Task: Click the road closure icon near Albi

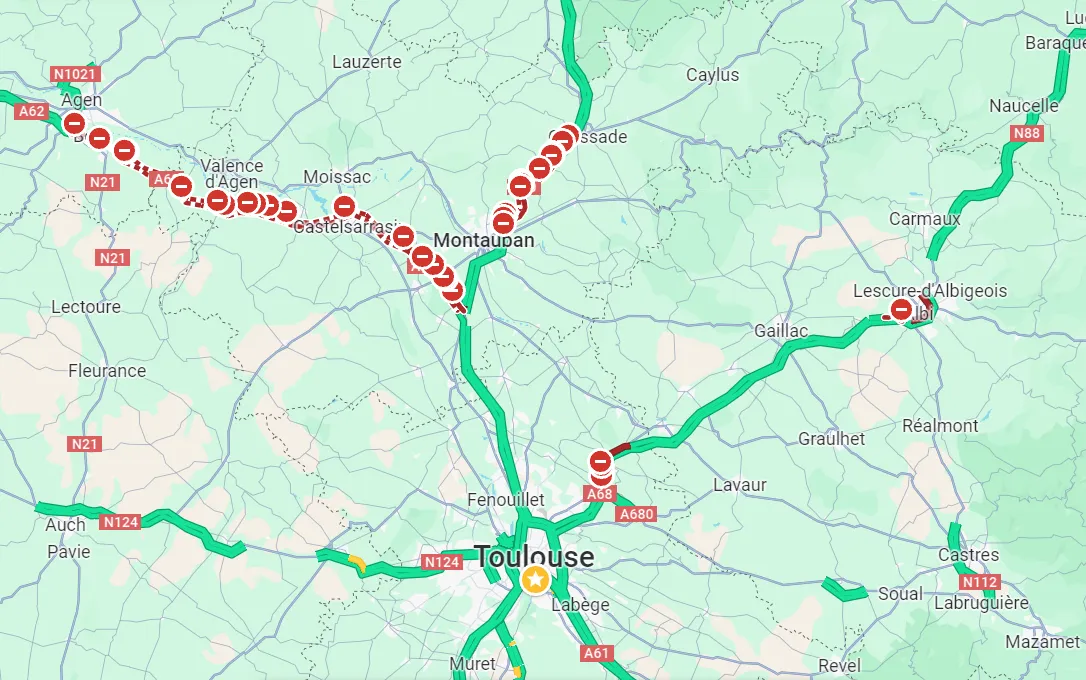Action: tap(901, 309)
